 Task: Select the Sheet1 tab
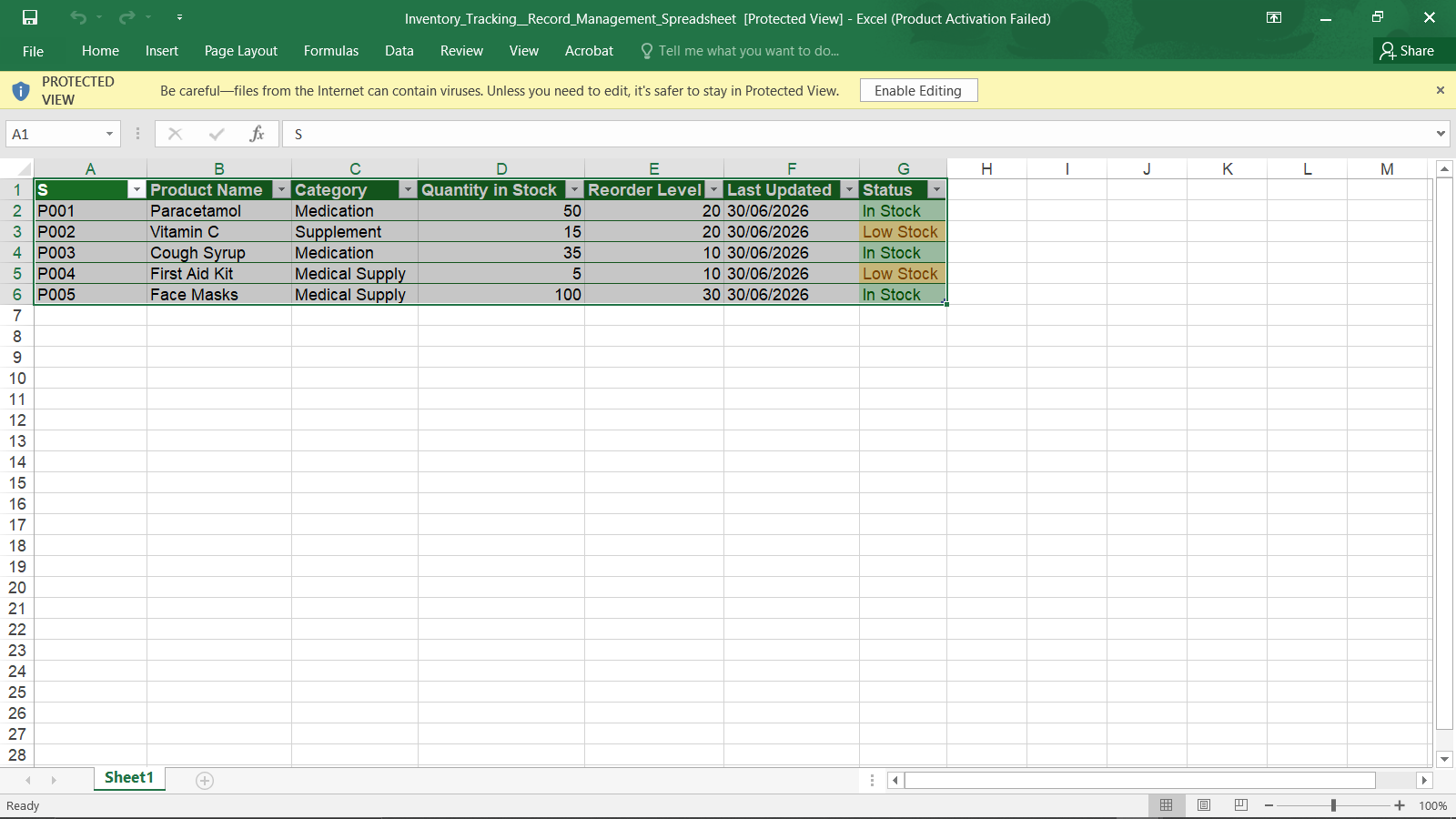129,778
